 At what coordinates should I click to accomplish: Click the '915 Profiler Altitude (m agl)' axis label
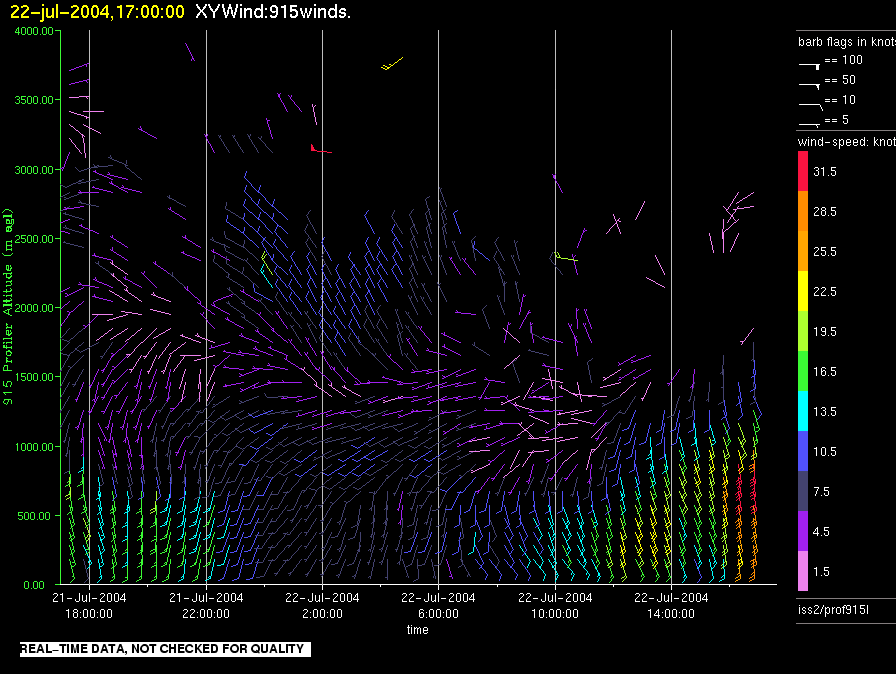pos(7,307)
